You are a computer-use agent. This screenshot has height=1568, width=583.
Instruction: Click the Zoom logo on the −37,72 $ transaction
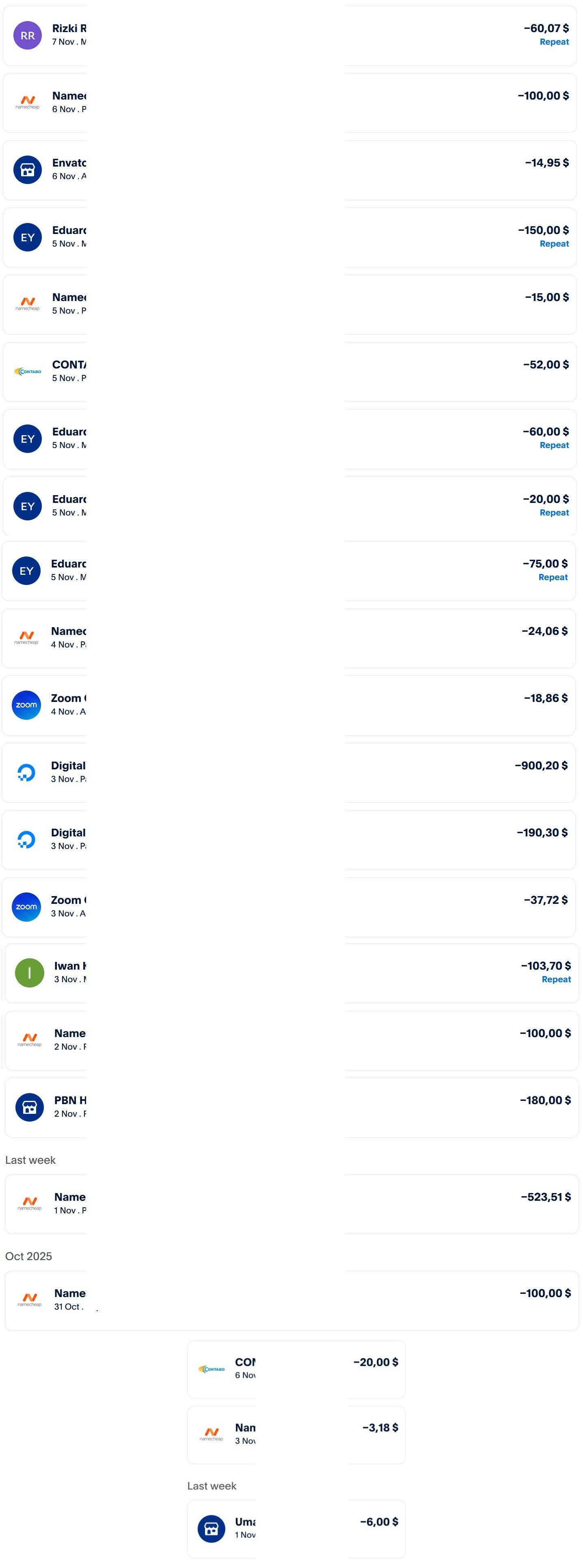coord(26,907)
